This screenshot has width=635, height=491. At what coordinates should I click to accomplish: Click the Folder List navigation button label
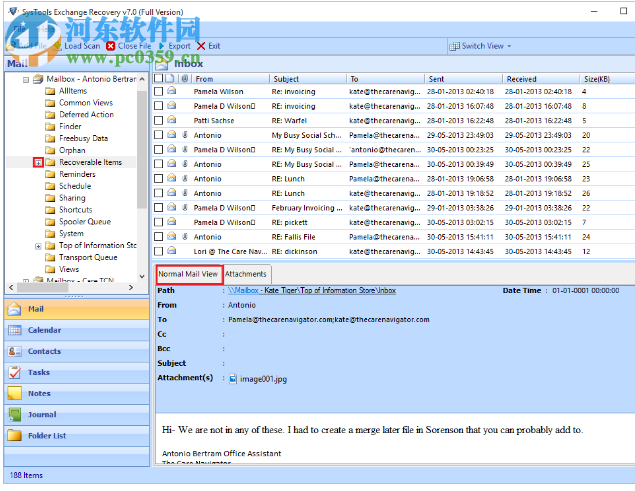pyautogui.click(x=47, y=435)
